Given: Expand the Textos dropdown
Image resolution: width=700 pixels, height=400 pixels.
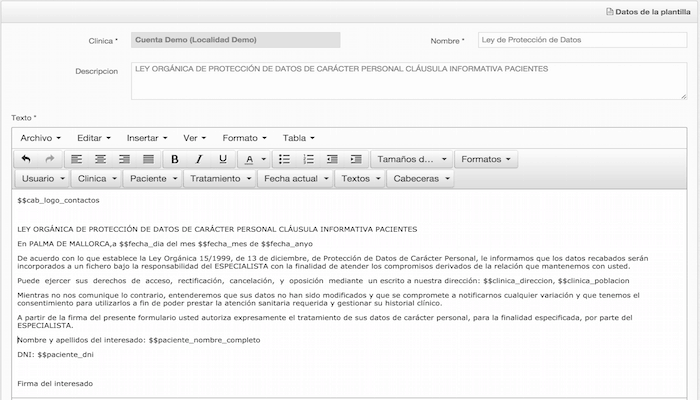Looking at the screenshot, I should (360, 179).
